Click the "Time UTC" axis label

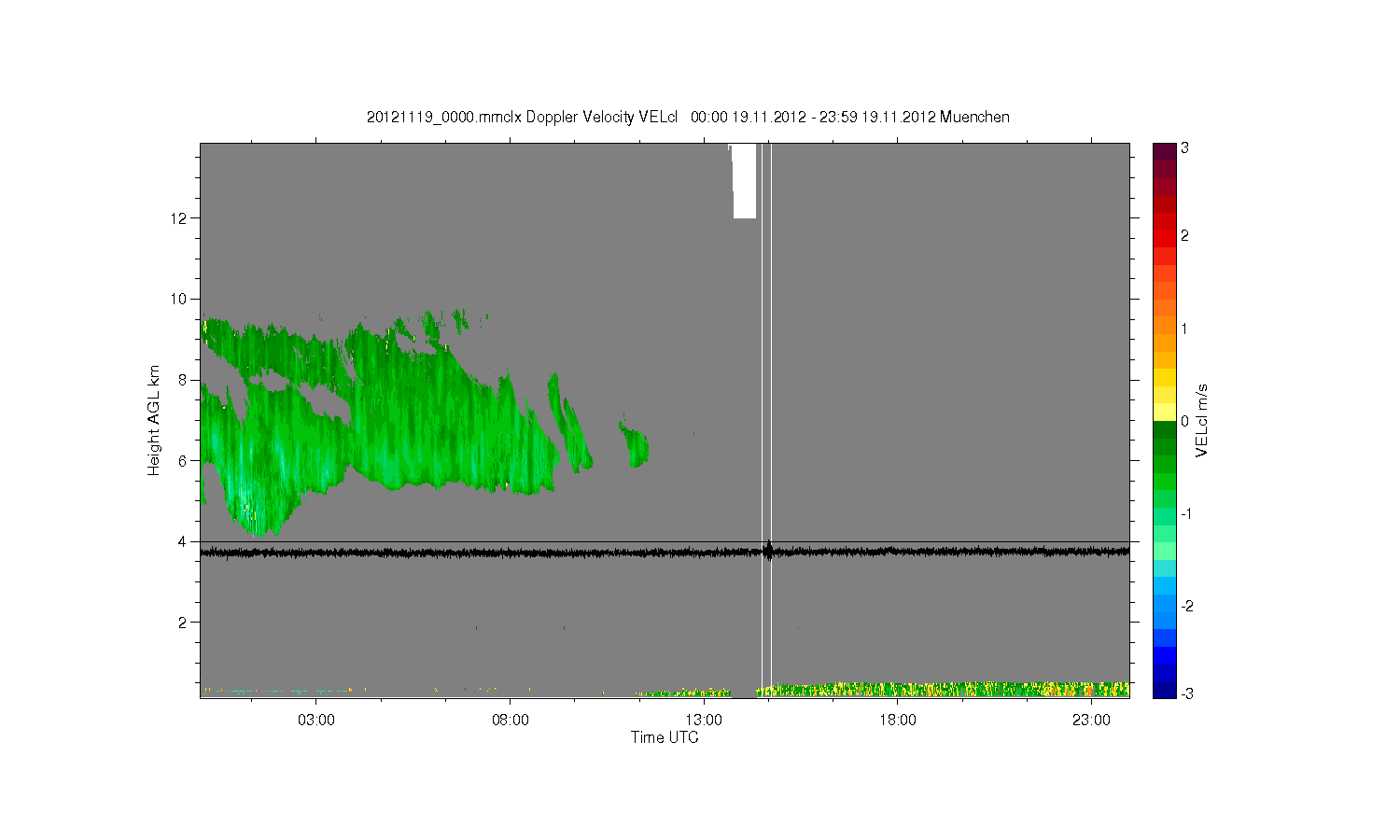pos(665,737)
